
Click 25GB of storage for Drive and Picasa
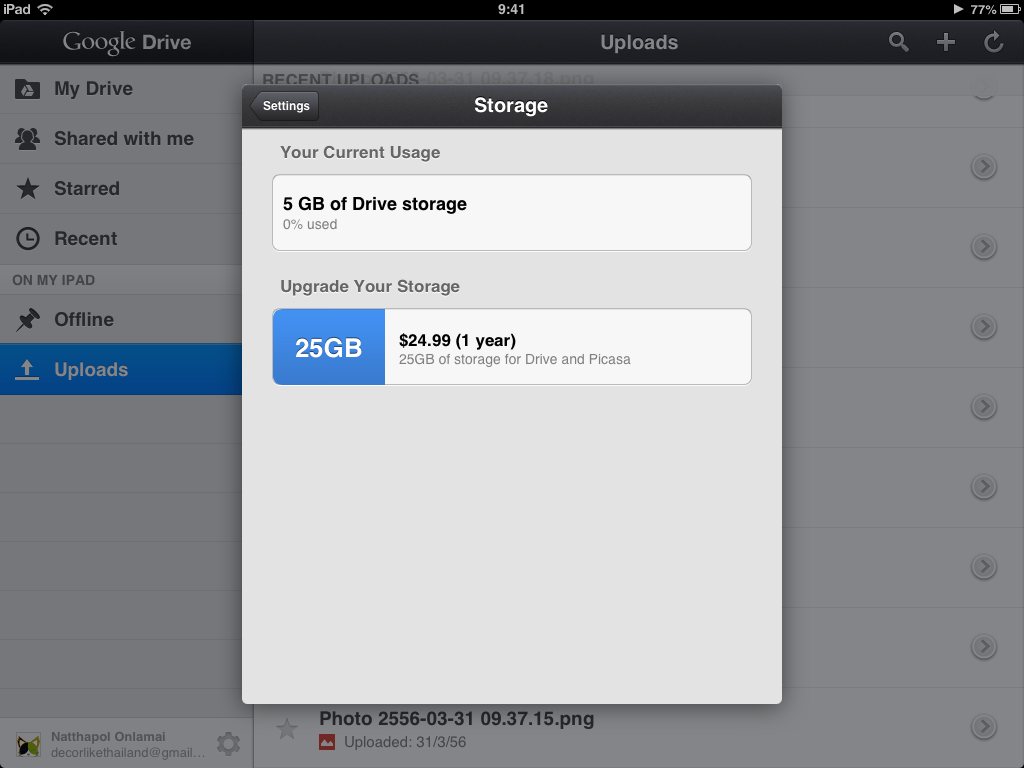(x=515, y=359)
